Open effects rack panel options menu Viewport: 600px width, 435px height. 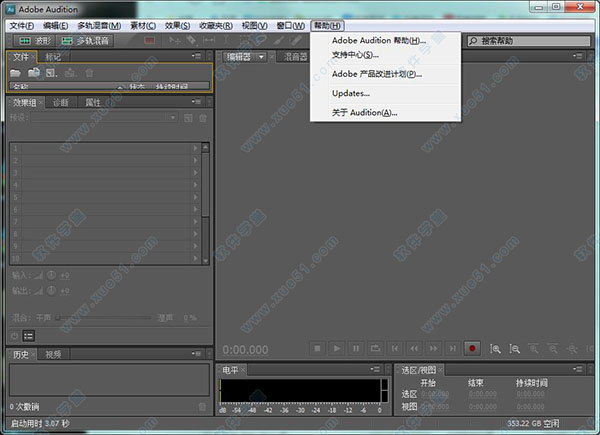(x=196, y=101)
